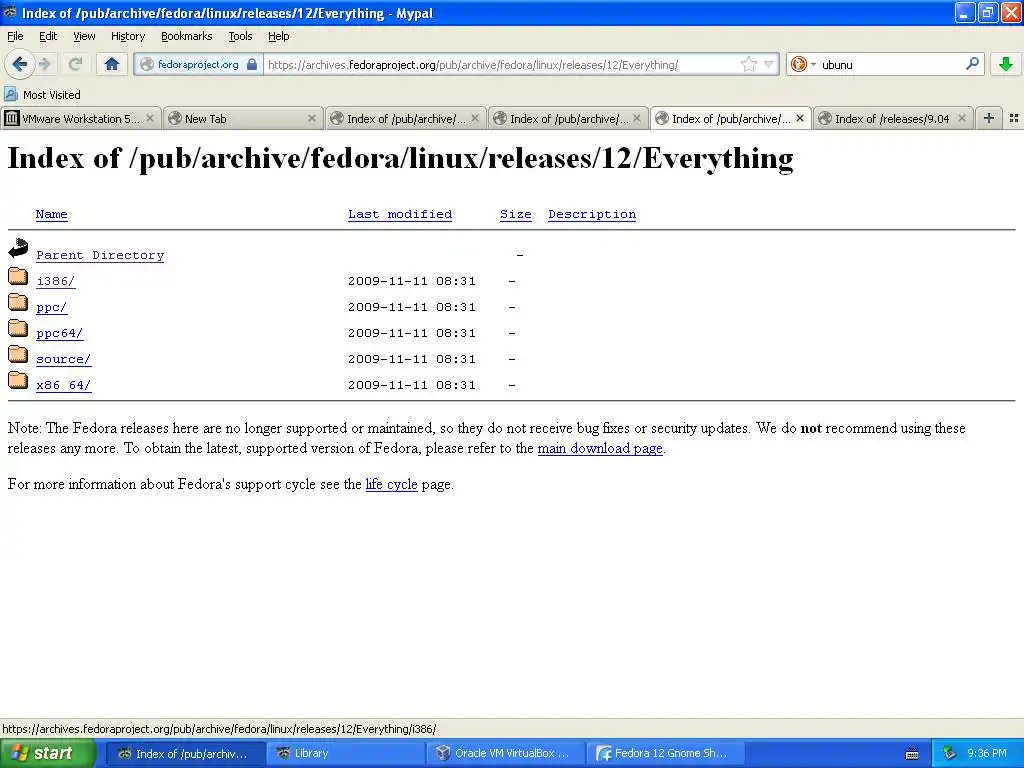Bookmark this page with the star icon
The image size is (1024, 768).
(x=748, y=64)
